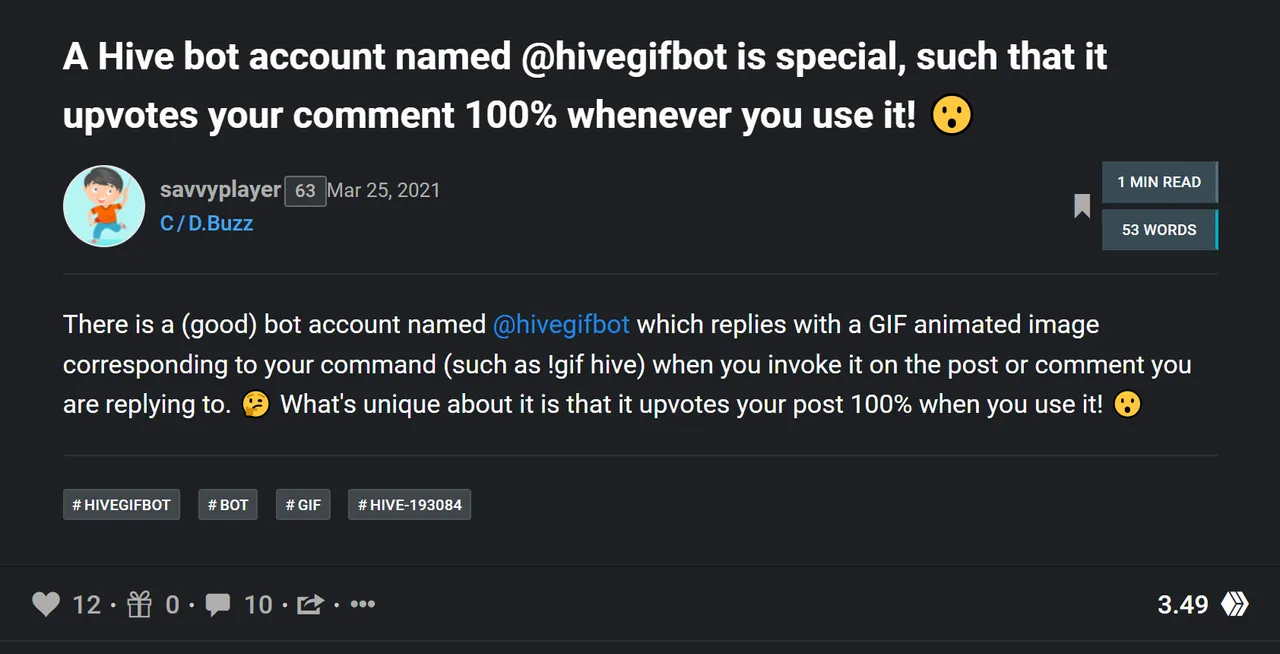Image resolution: width=1280 pixels, height=654 pixels.
Task: Click the comments speech bubble icon
Action: point(218,604)
